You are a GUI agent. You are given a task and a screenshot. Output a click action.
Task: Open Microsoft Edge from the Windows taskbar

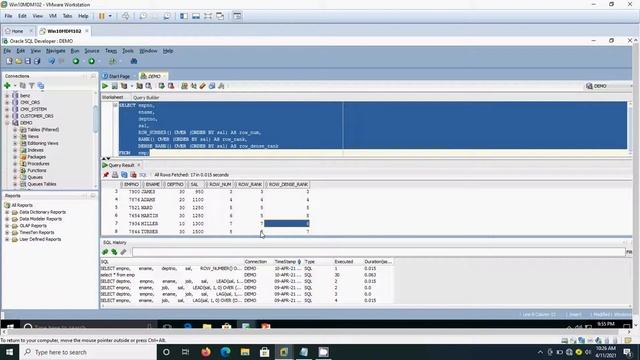click(225, 352)
